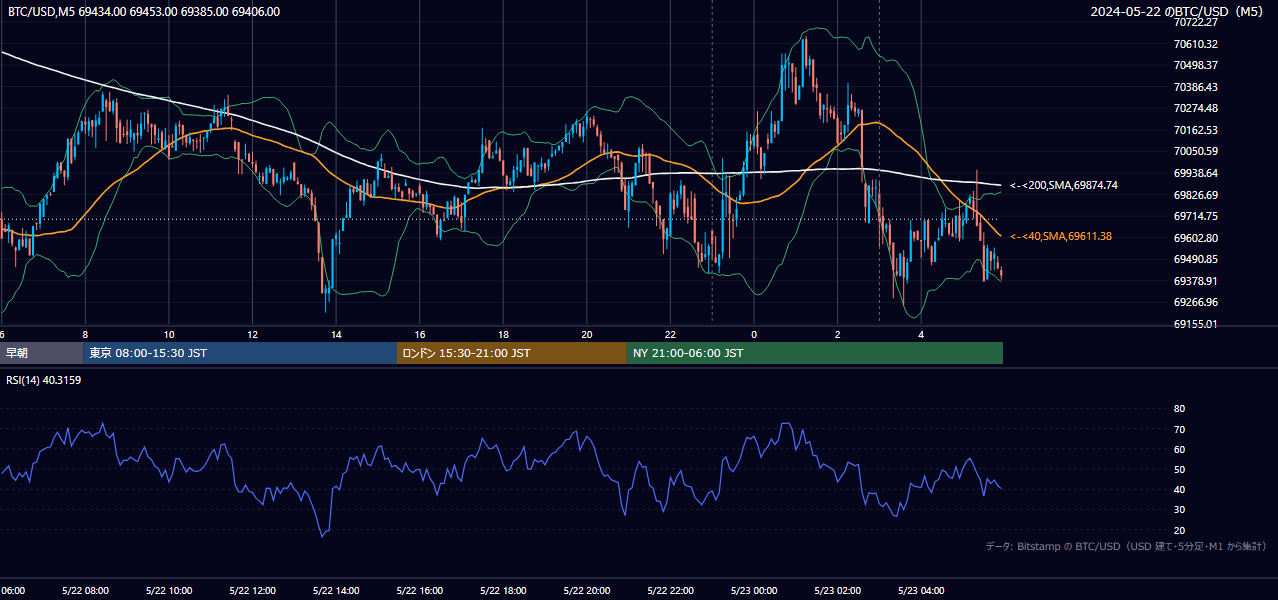This screenshot has height=600, width=1278.
Task: Click RSI scale level 40
Action: click(1179, 489)
